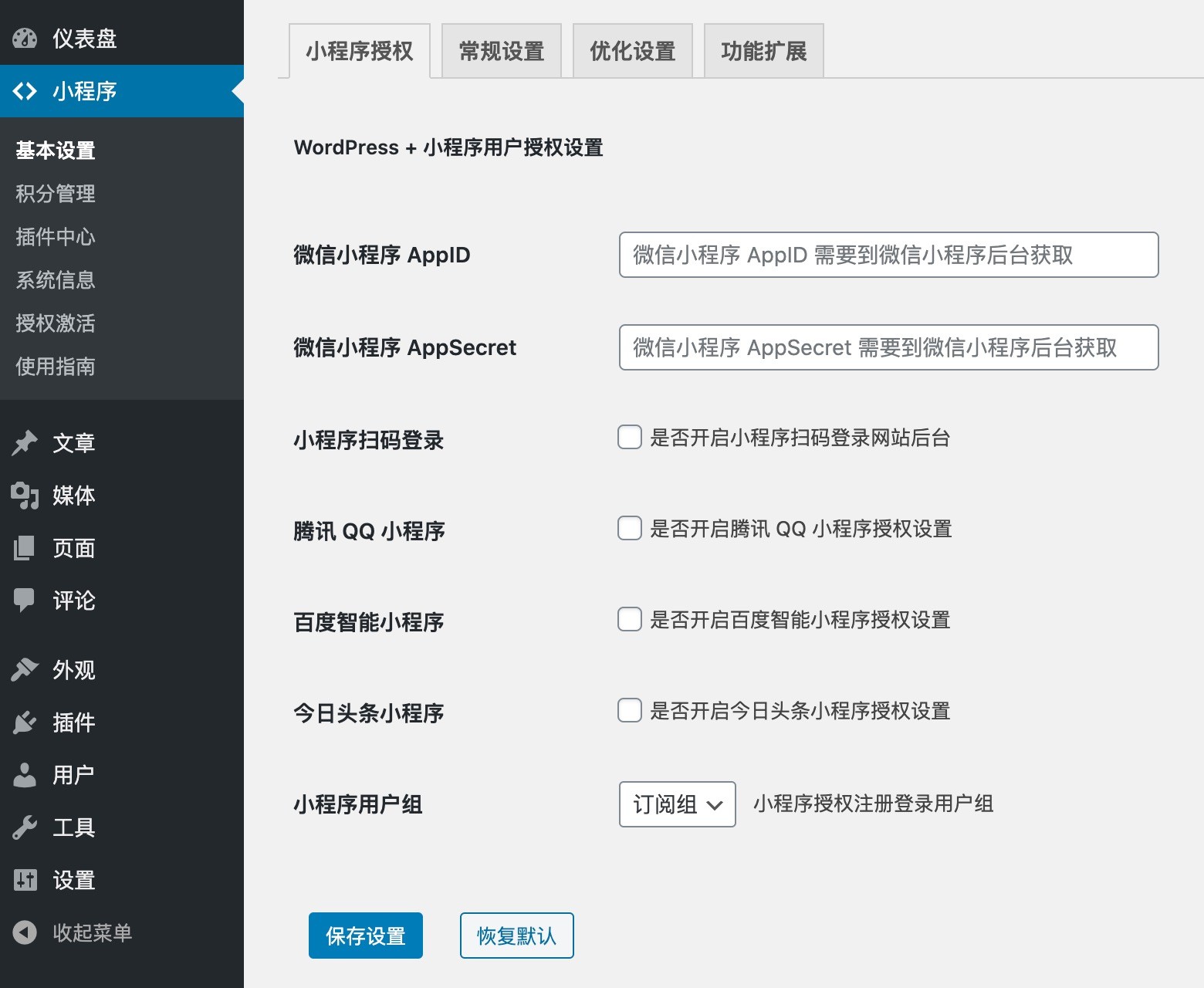Click the 小程序授权注册登录用户组 description text

point(874,804)
